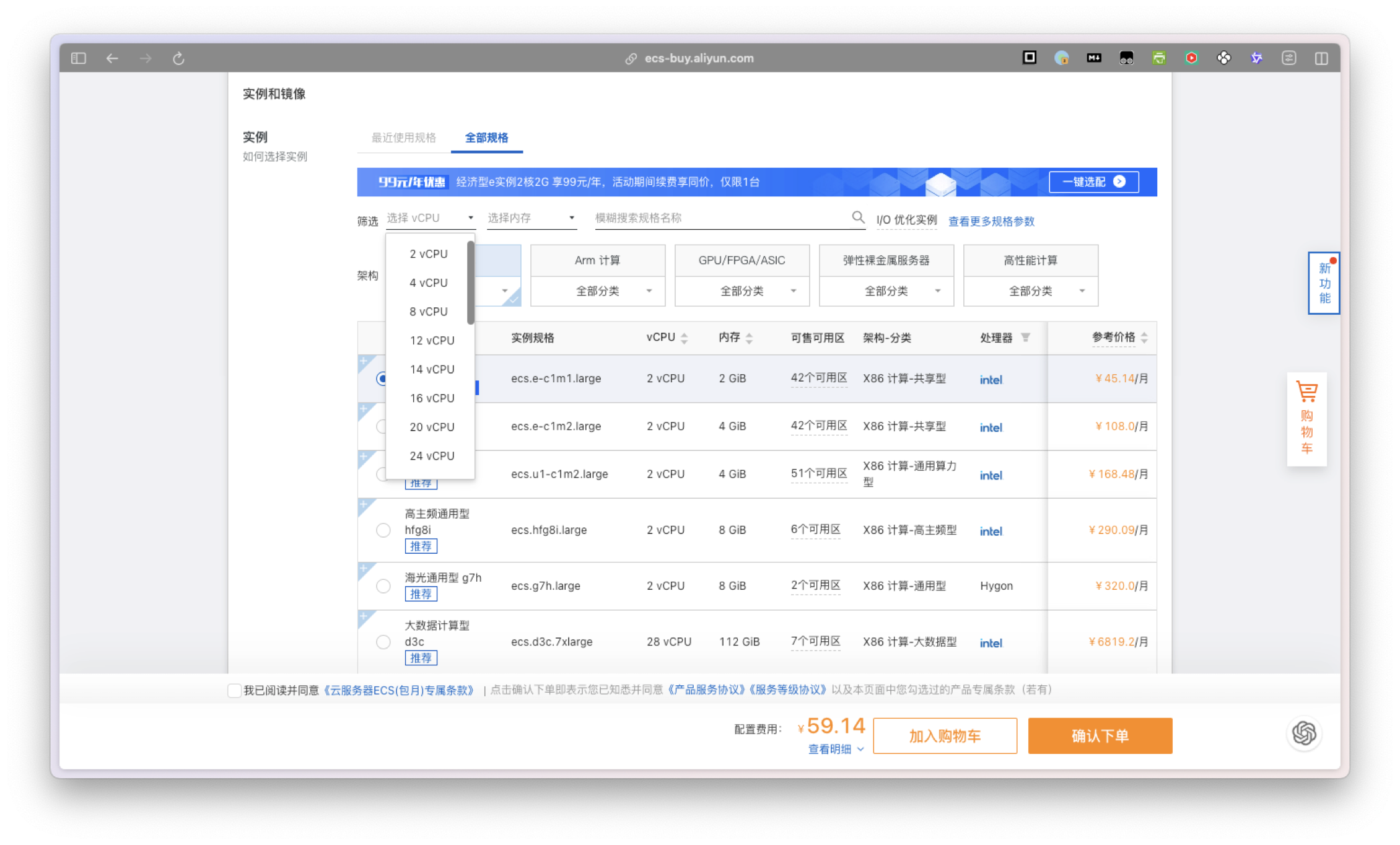This screenshot has width=1400, height=845.
Task: Expand Arm computing category dropdown
Action: 597,291
